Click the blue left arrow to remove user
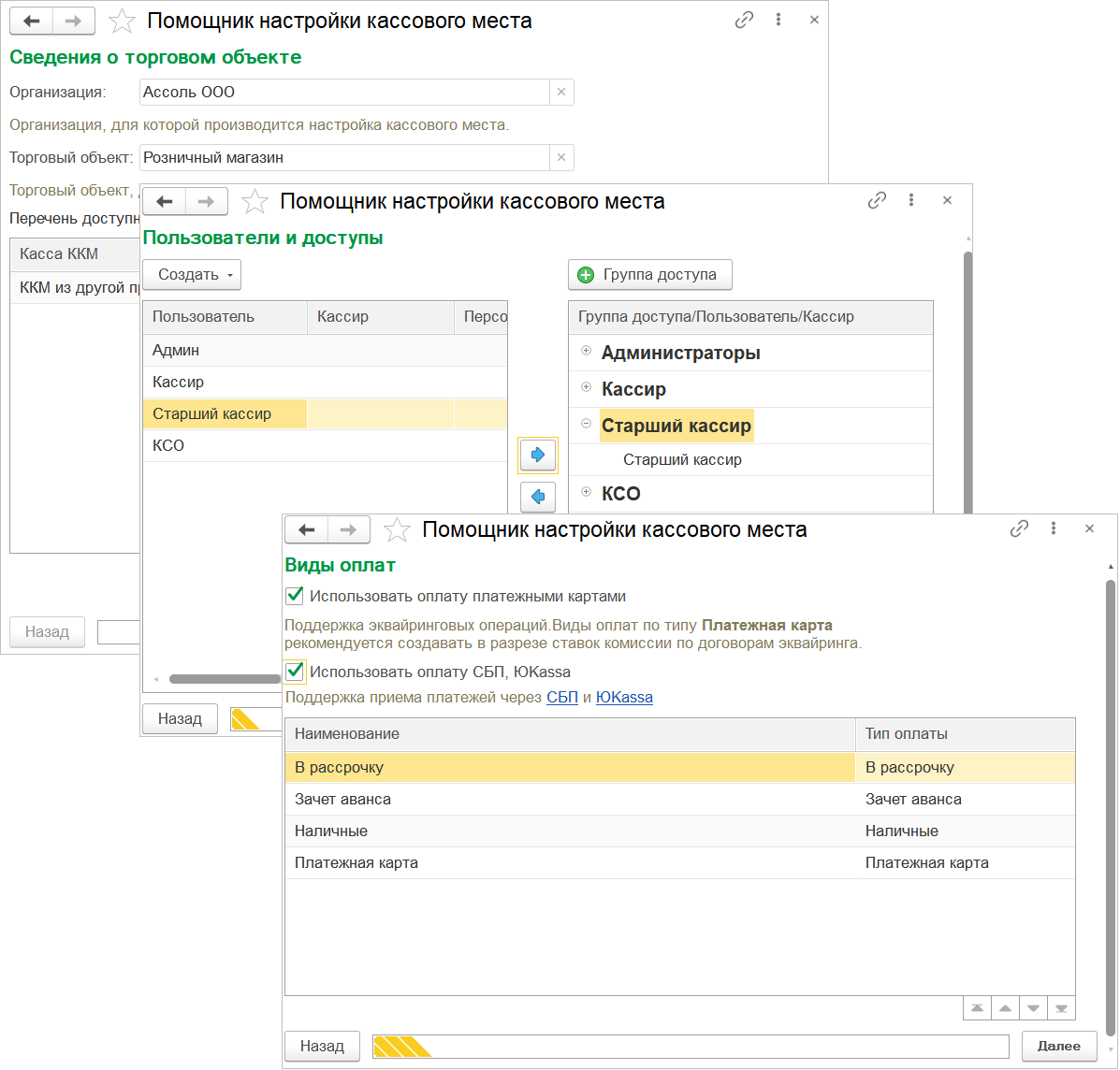Screen dimensions: 1120x1070 tap(538, 497)
